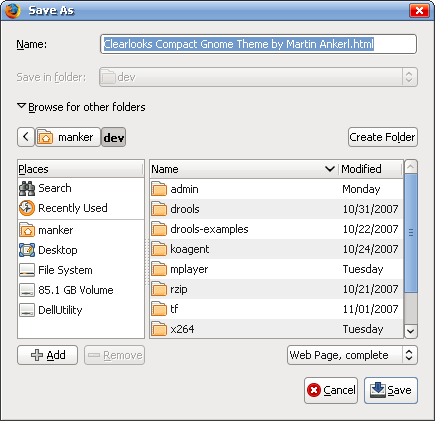Sort by the Name column header

click(243, 169)
